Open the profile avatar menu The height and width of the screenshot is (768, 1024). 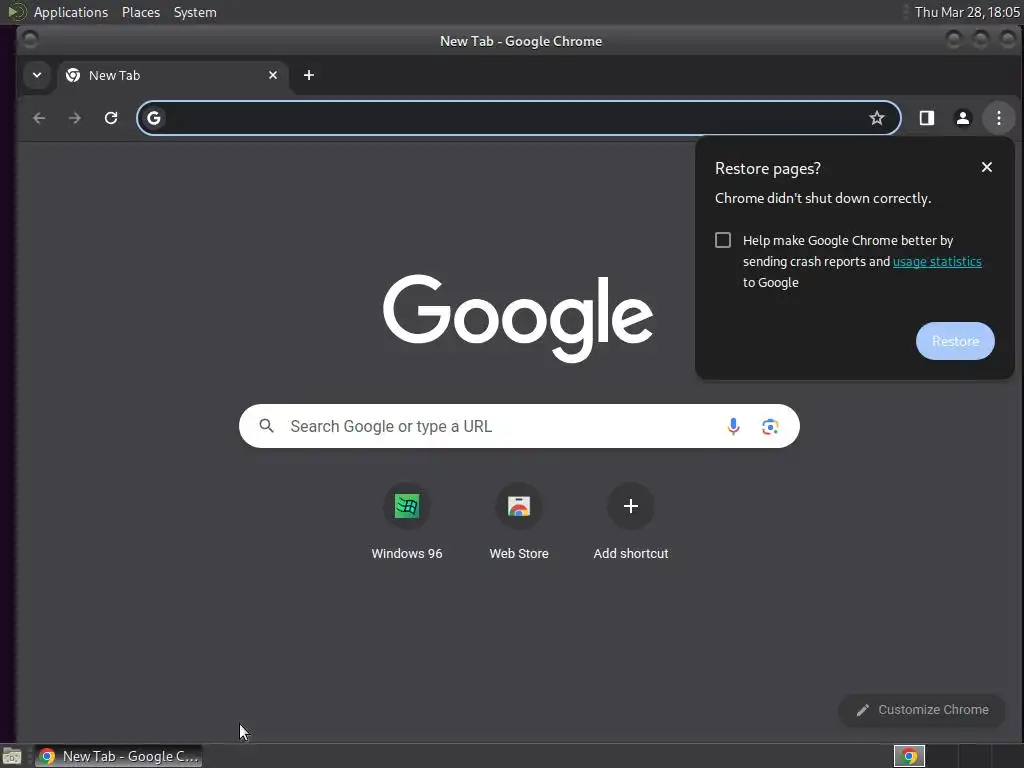[x=963, y=118]
